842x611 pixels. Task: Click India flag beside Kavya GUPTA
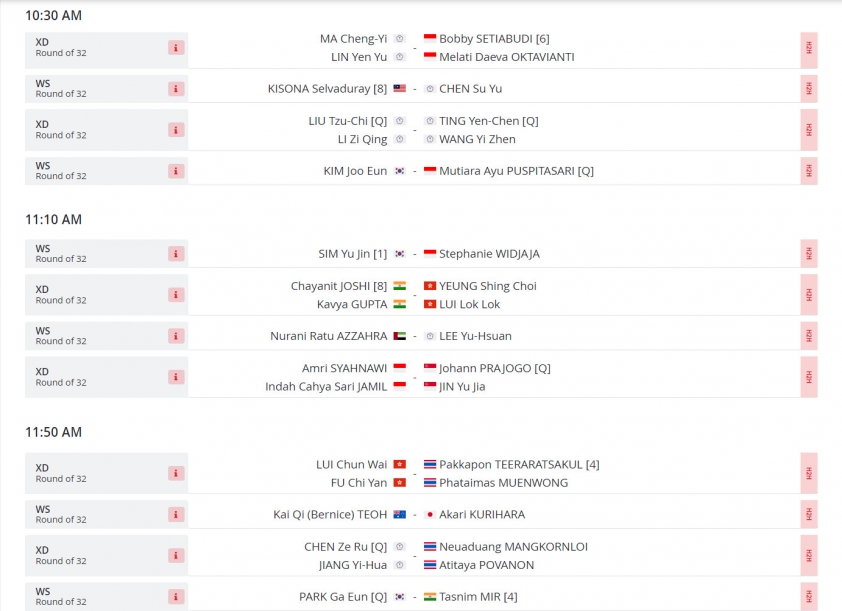(400, 304)
